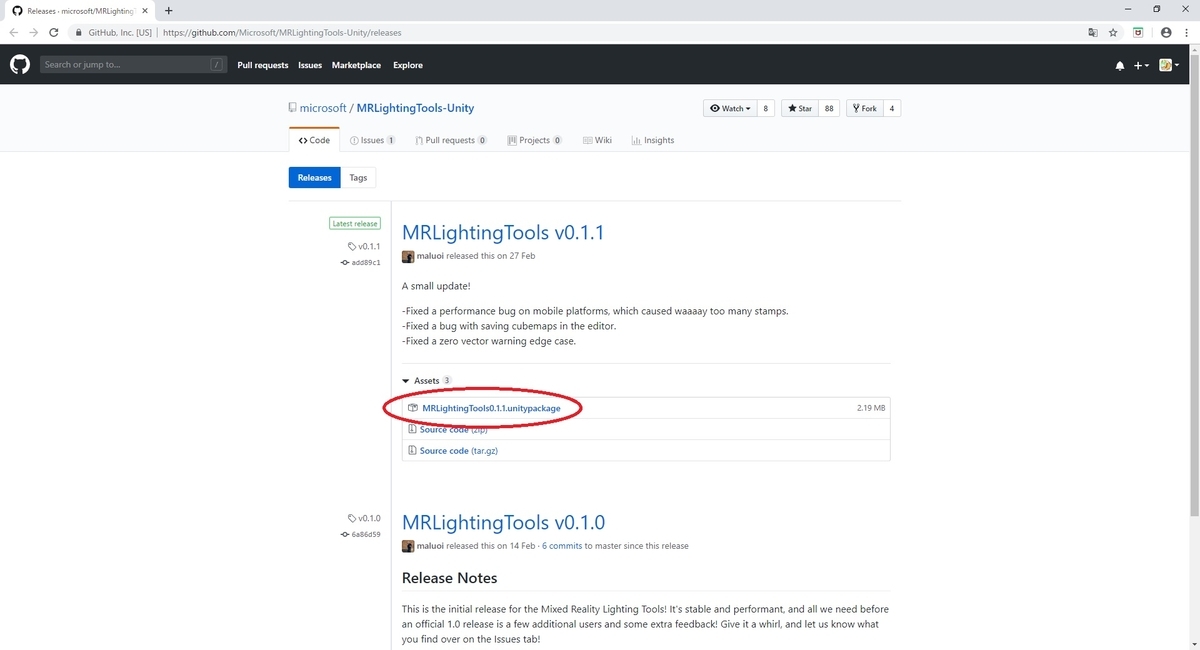
Task: Click maluoi avatar on v0.1.1 release
Action: (408, 257)
